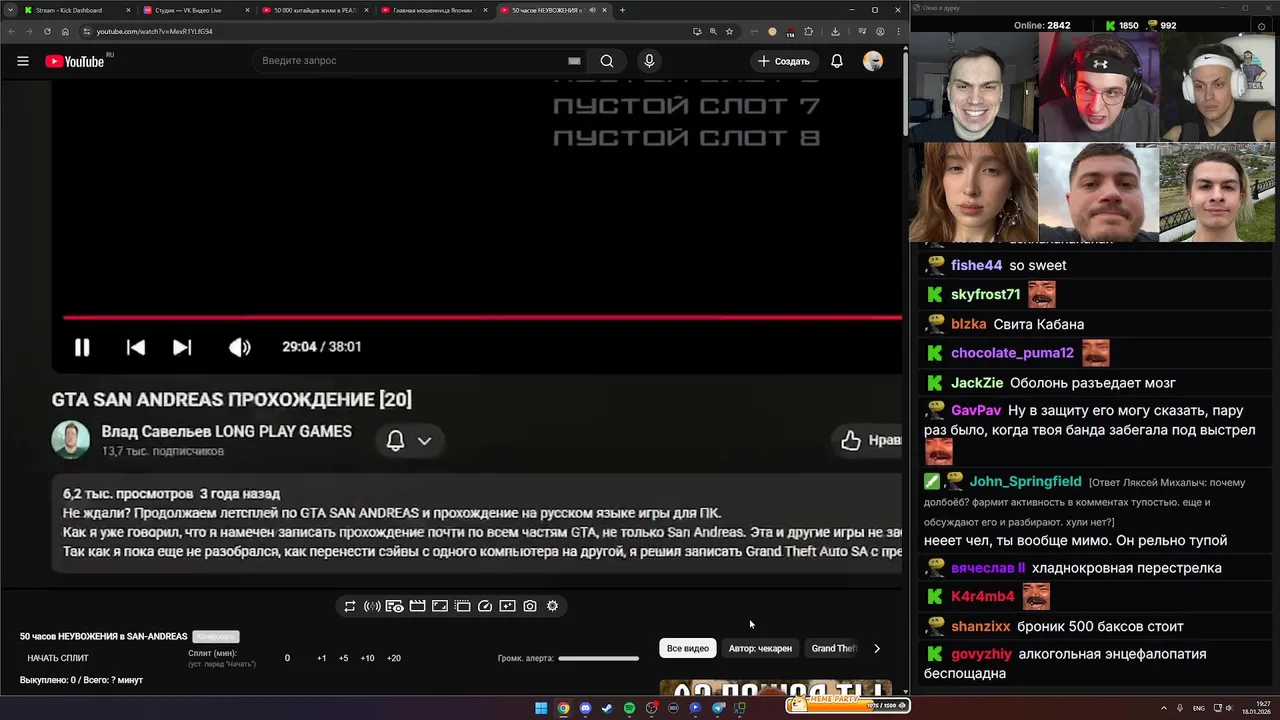The image size is (1280, 720).
Task: Click the browser home button
Action: (x=65, y=31)
